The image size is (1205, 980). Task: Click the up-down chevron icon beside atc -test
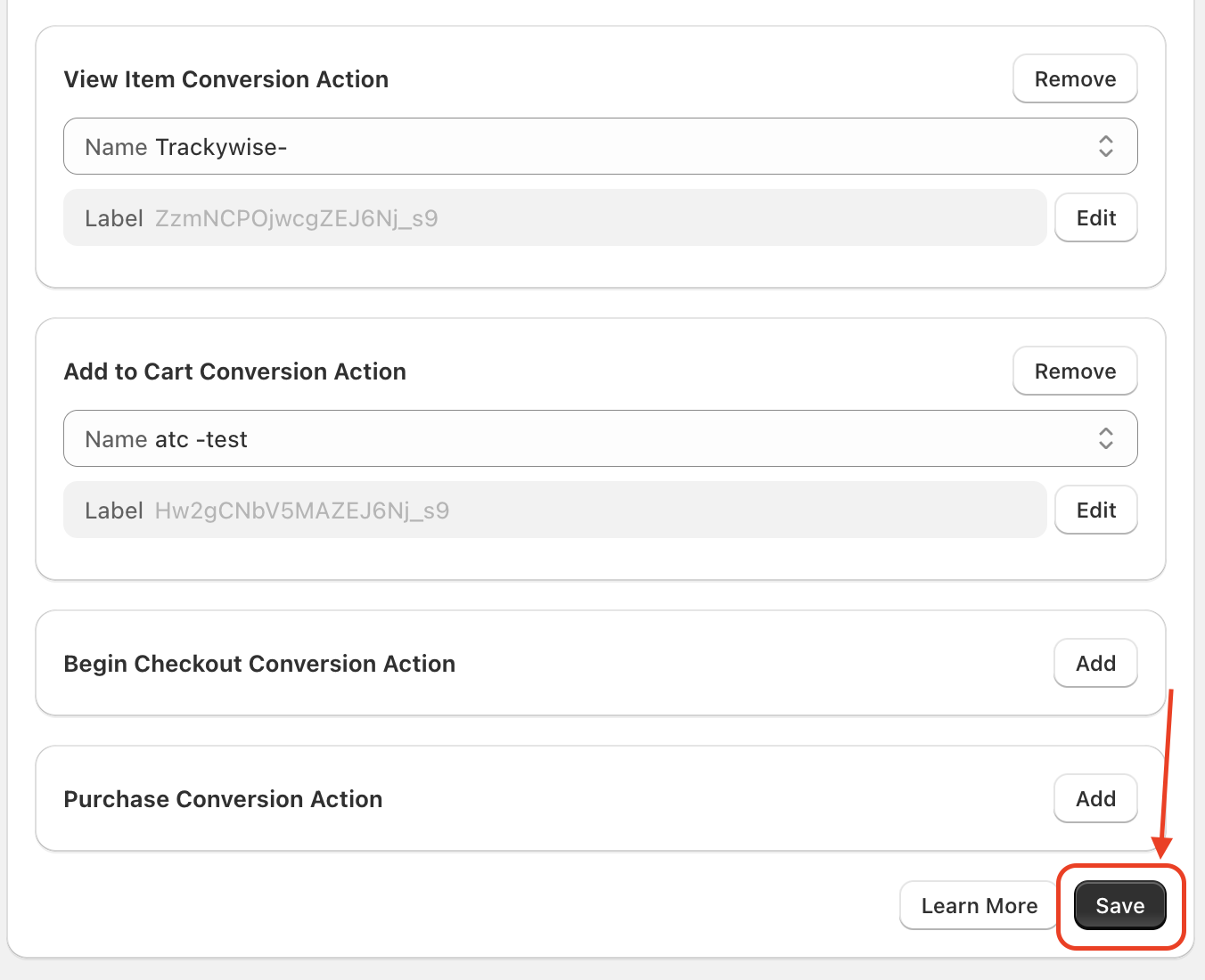click(1105, 438)
